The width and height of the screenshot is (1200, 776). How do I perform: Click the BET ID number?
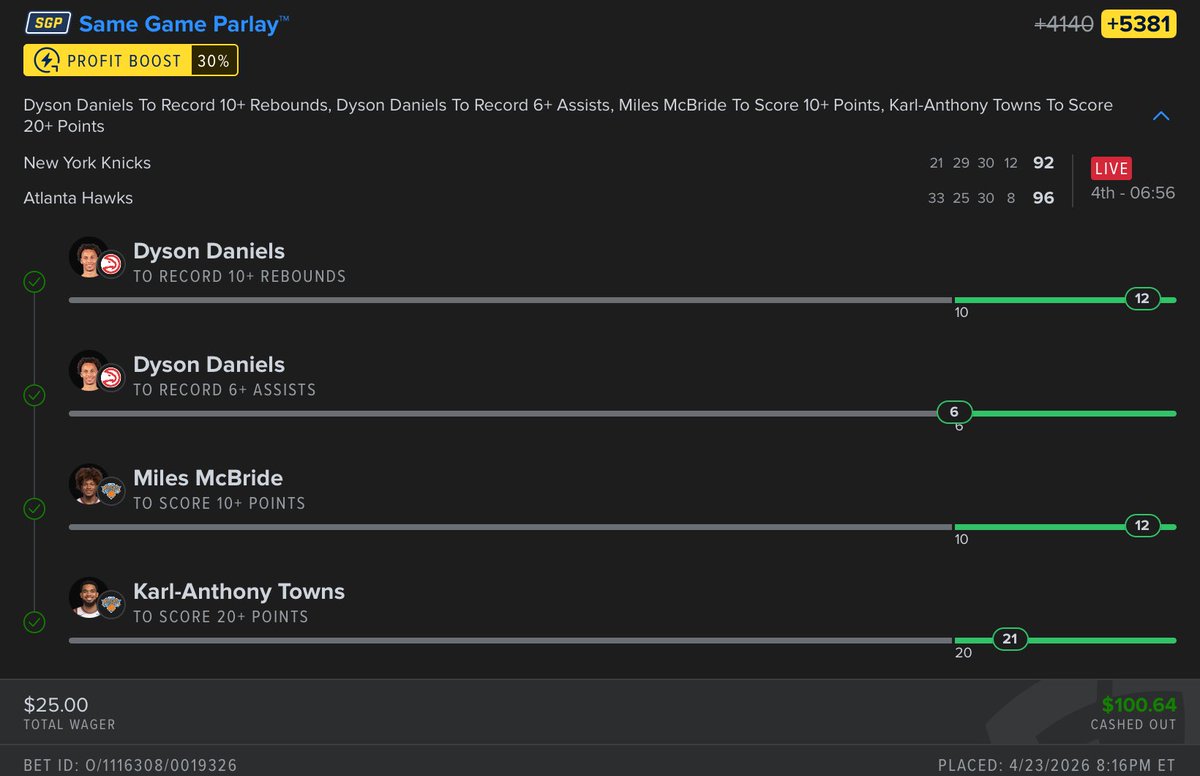pyautogui.click(x=130, y=765)
